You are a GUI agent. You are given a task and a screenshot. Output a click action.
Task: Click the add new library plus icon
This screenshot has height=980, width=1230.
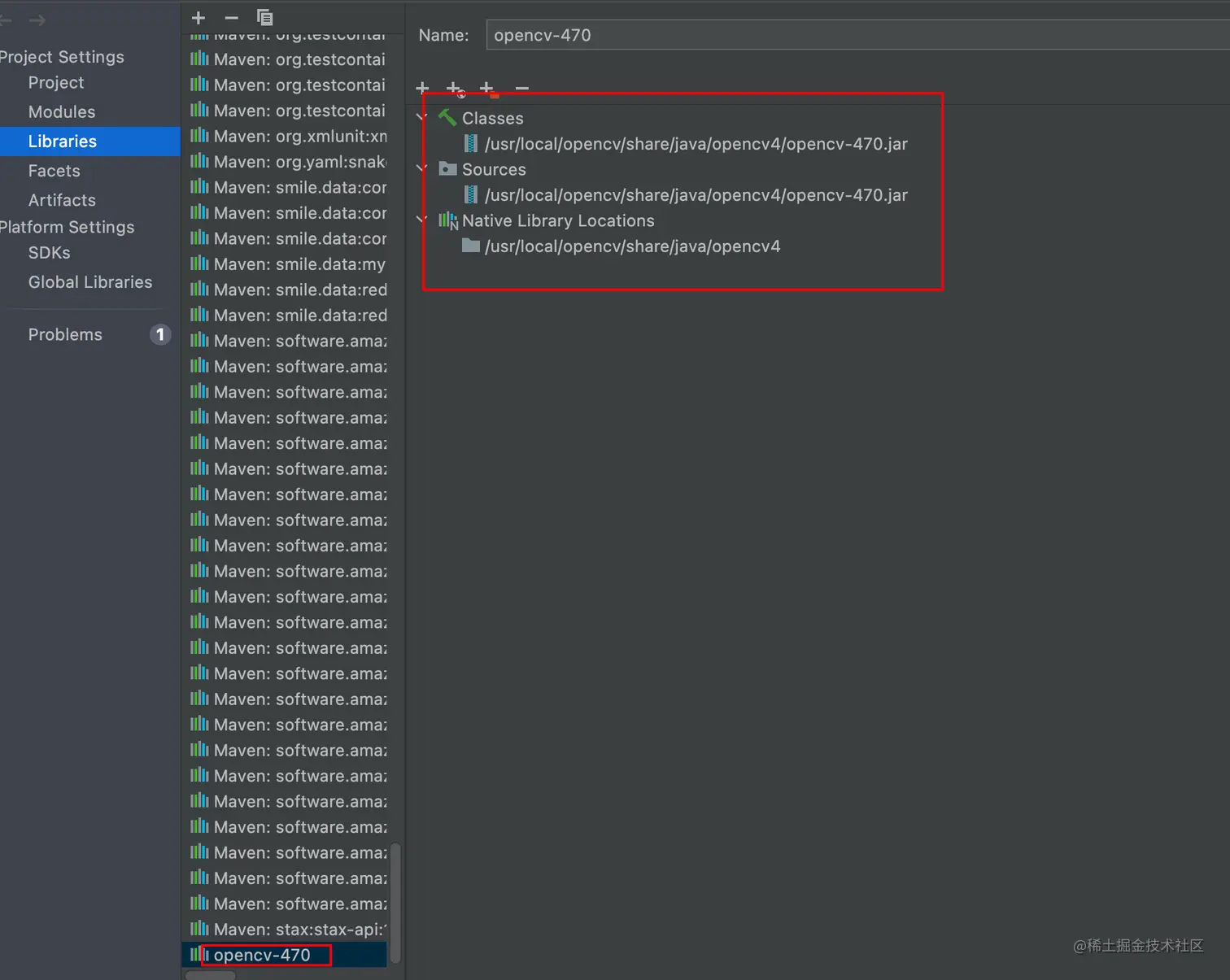pyautogui.click(x=198, y=17)
